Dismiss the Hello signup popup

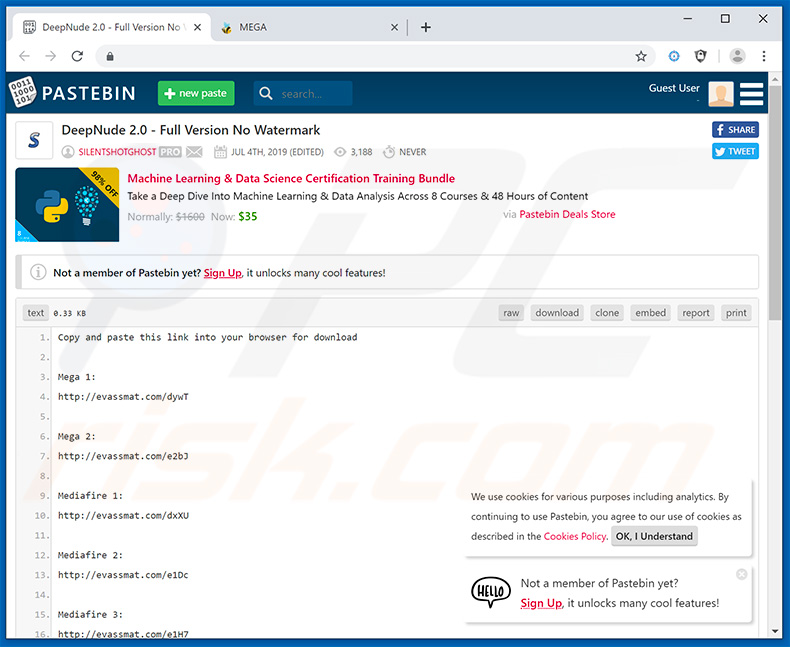(741, 574)
